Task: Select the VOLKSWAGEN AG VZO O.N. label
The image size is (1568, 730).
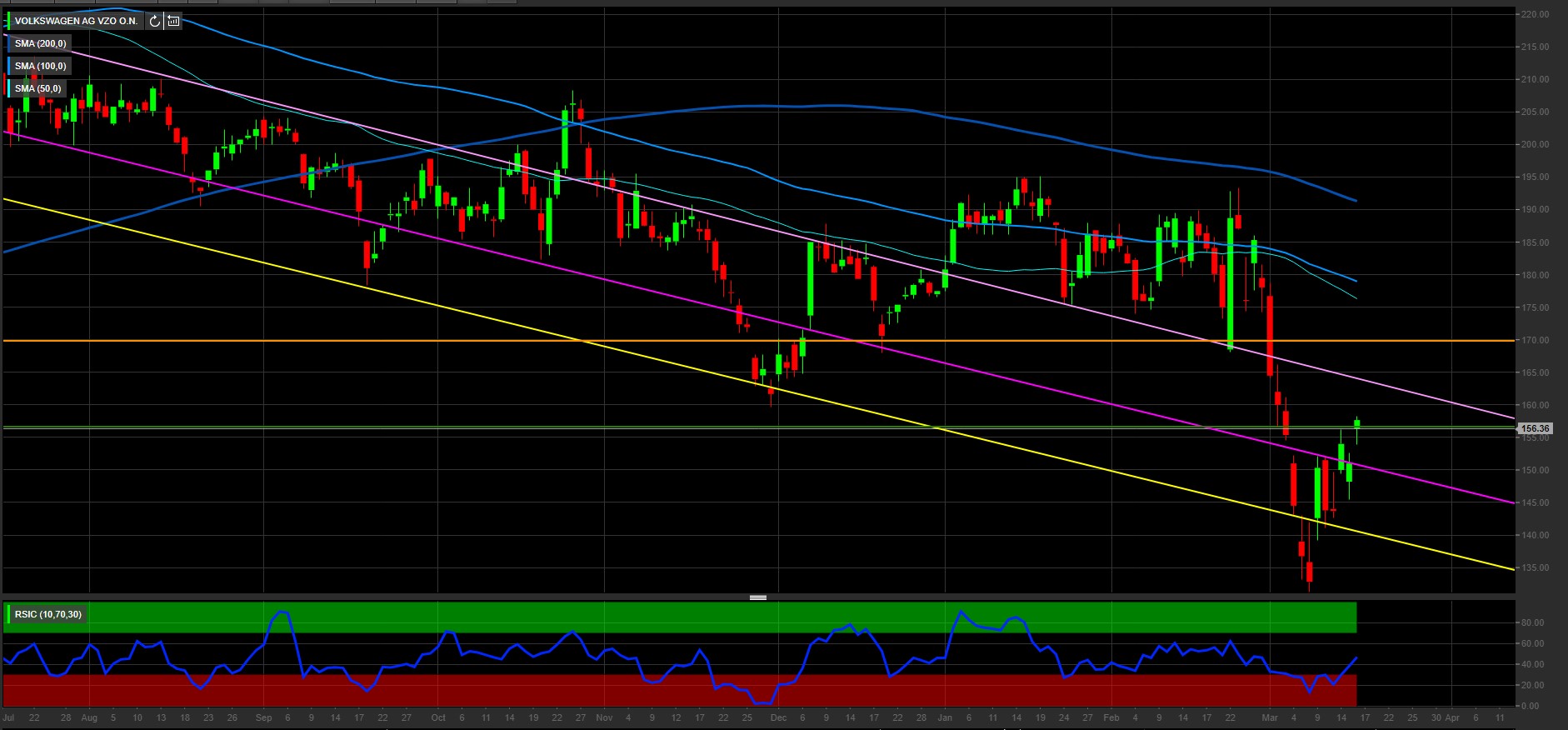Action: pos(76,21)
